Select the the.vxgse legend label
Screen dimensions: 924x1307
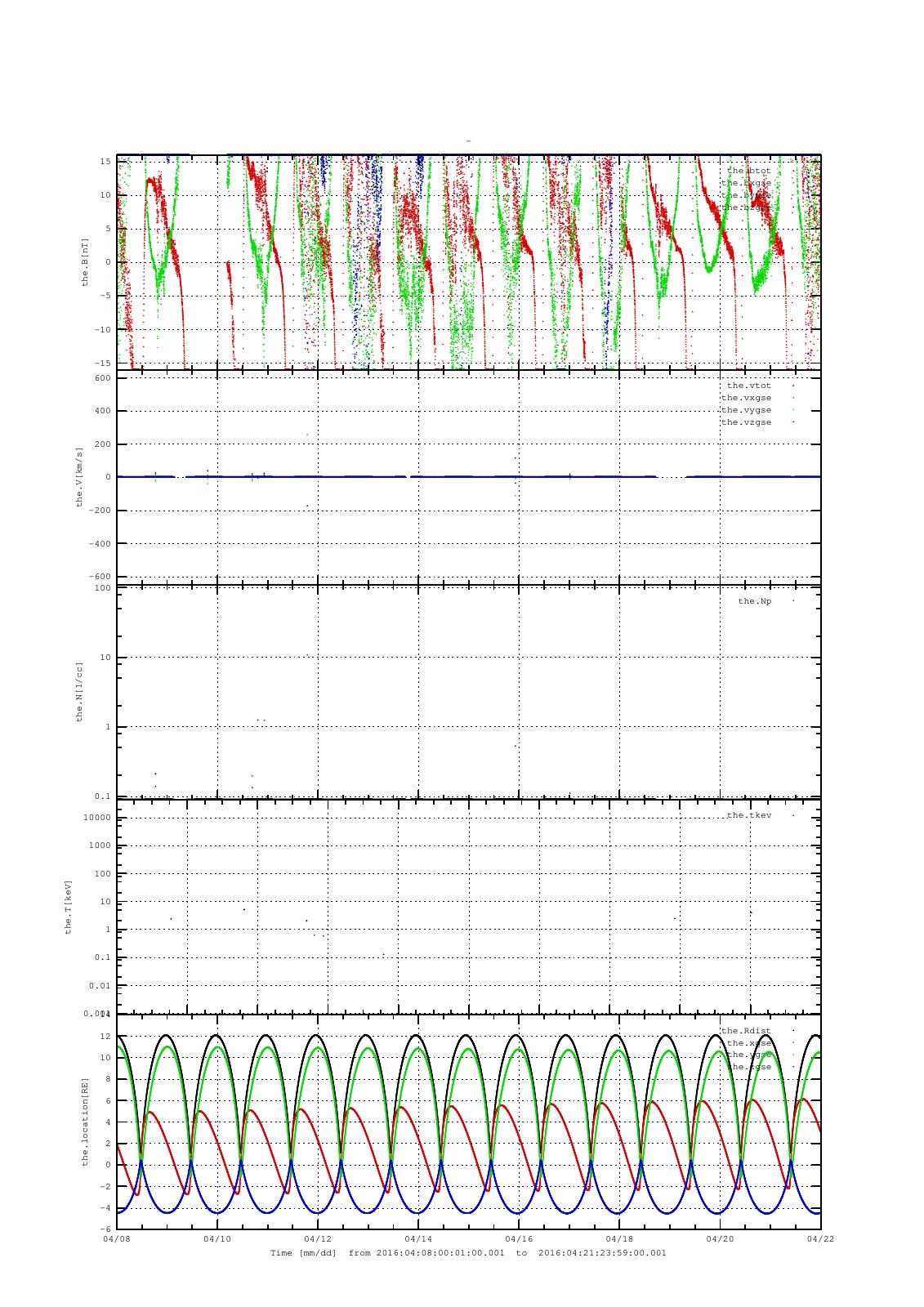(746, 398)
